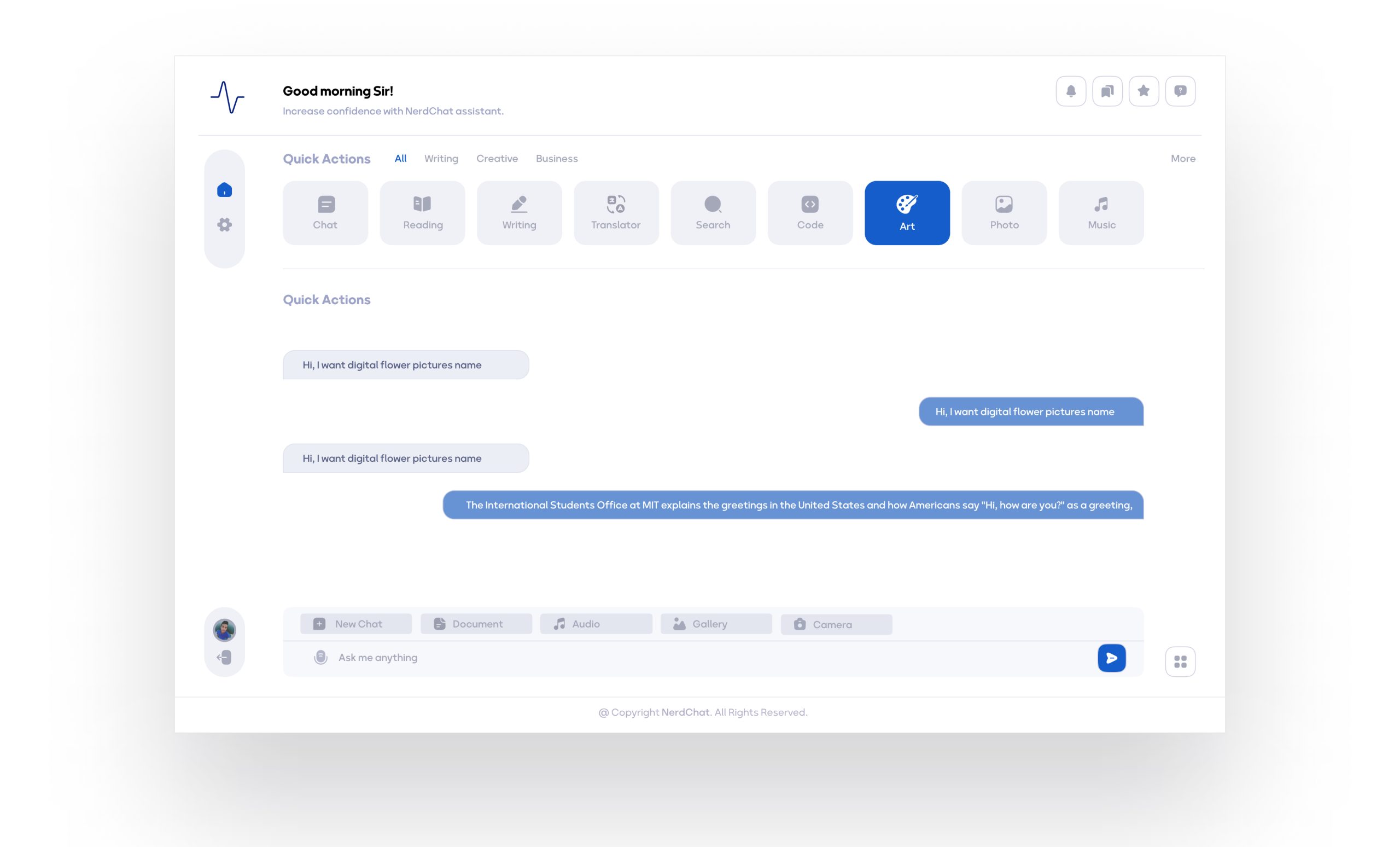1400x847 pixels.
Task: Click the logout icon below avatar
Action: click(x=224, y=658)
